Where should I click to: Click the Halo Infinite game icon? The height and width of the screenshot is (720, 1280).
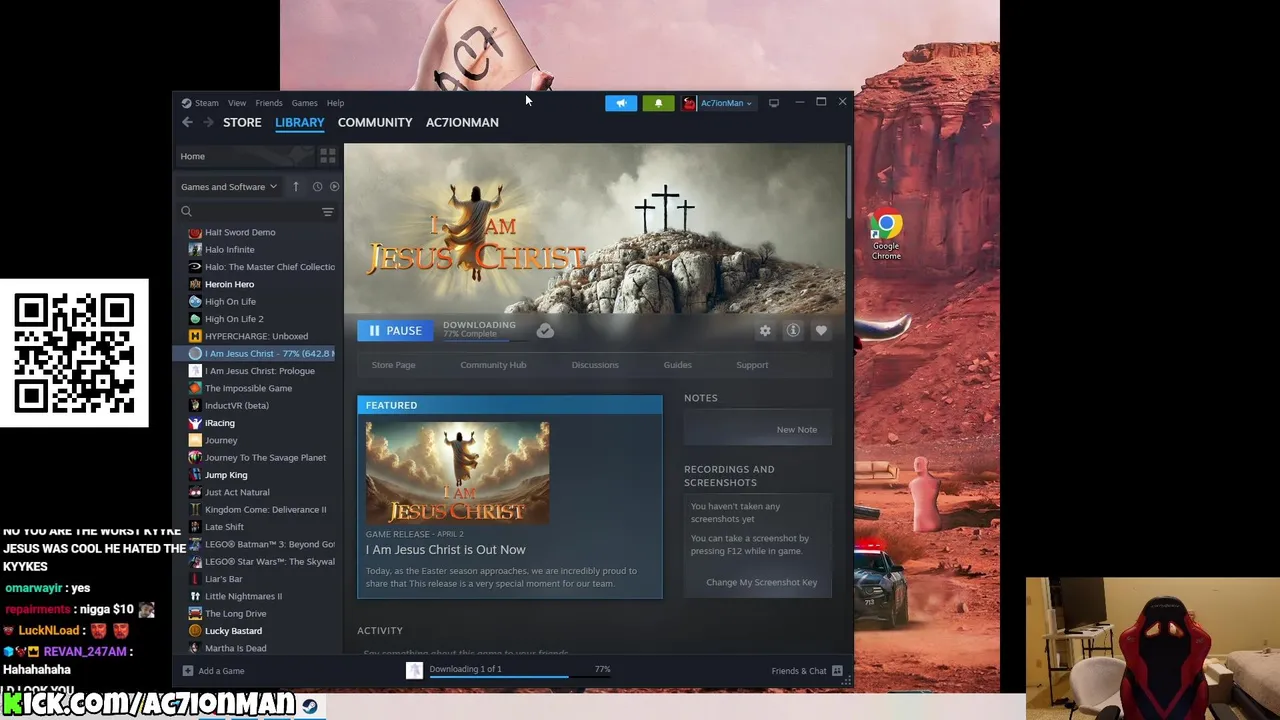[195, 250]
